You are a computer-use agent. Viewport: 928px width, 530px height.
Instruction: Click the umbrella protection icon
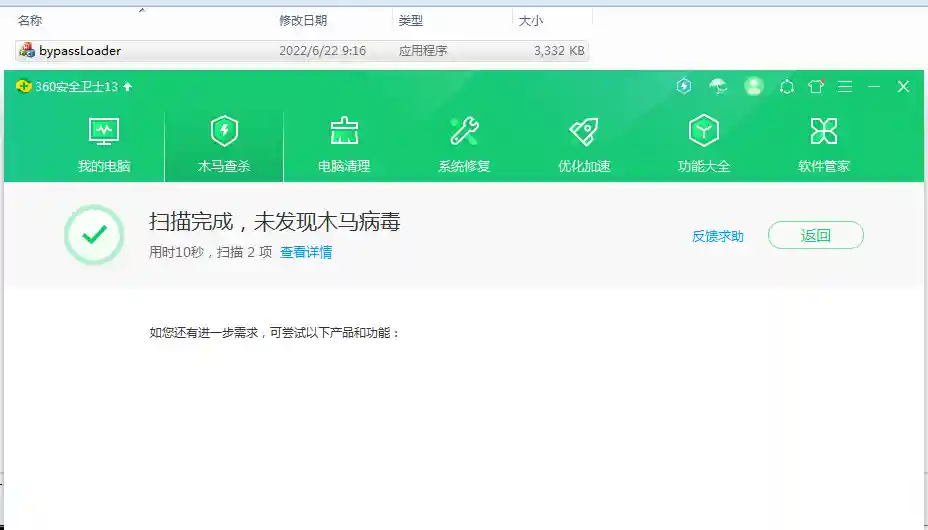718,87
